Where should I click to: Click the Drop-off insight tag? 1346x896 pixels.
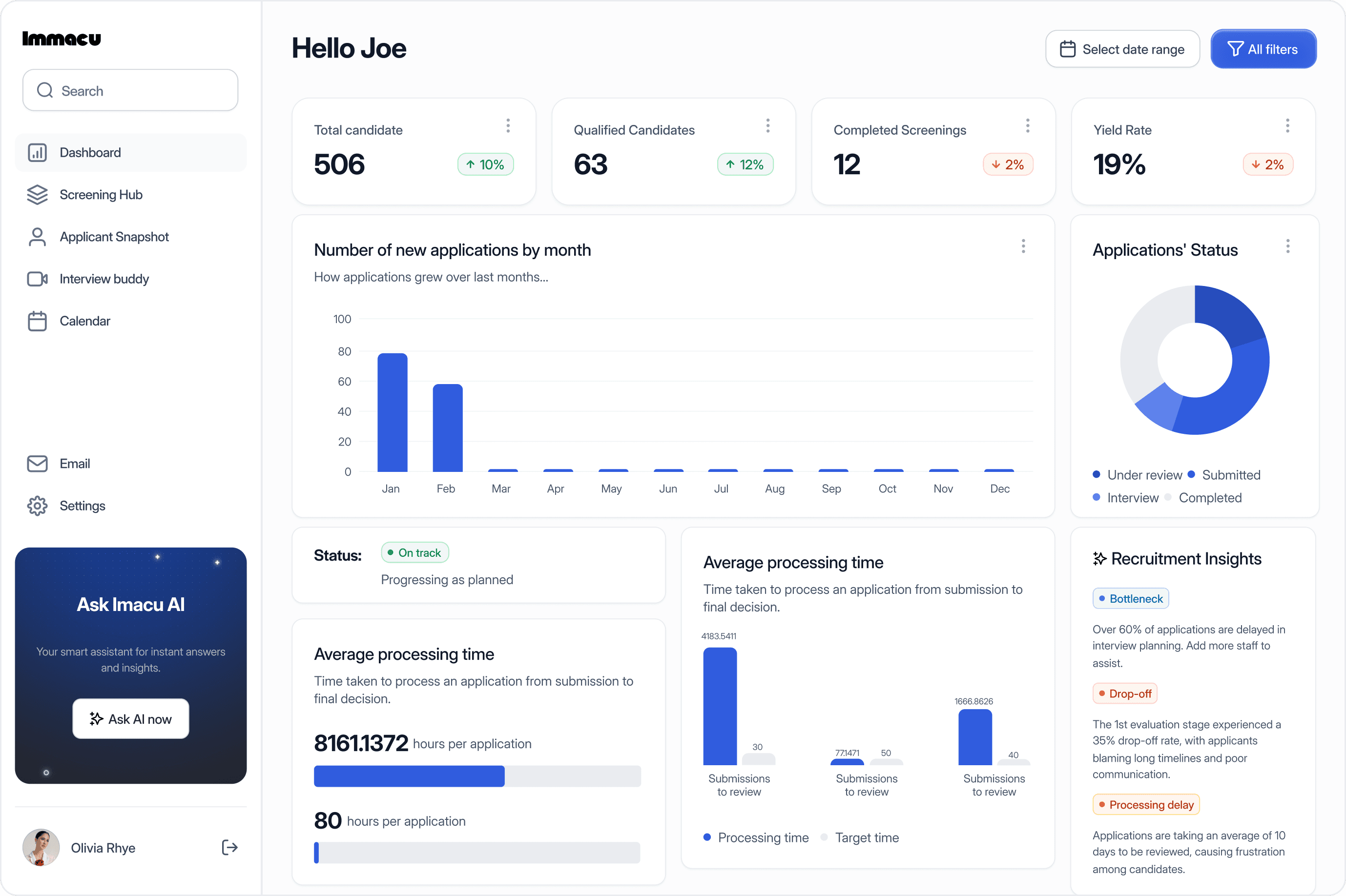(1124, 693)
